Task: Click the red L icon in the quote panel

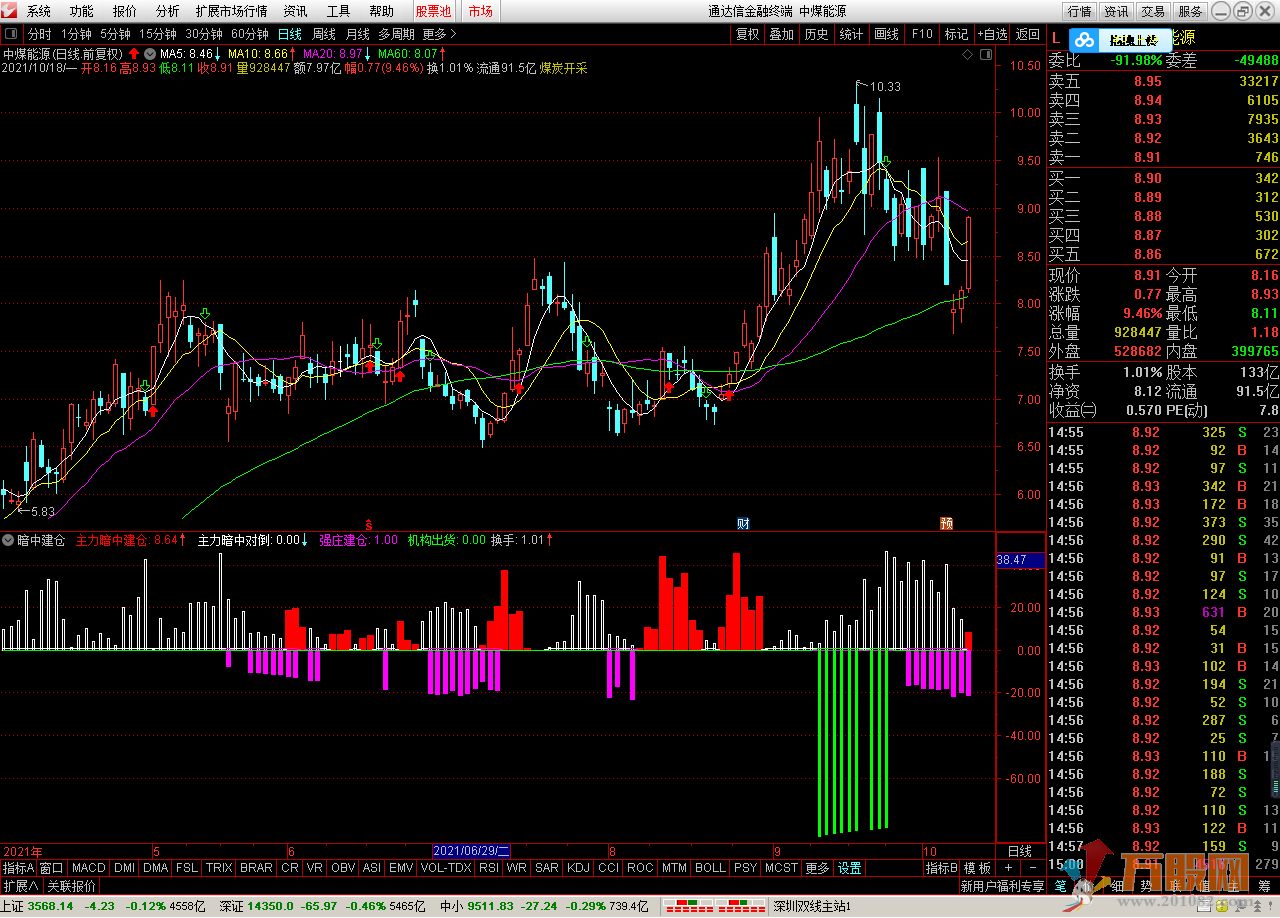Action: click(1056, 39)
